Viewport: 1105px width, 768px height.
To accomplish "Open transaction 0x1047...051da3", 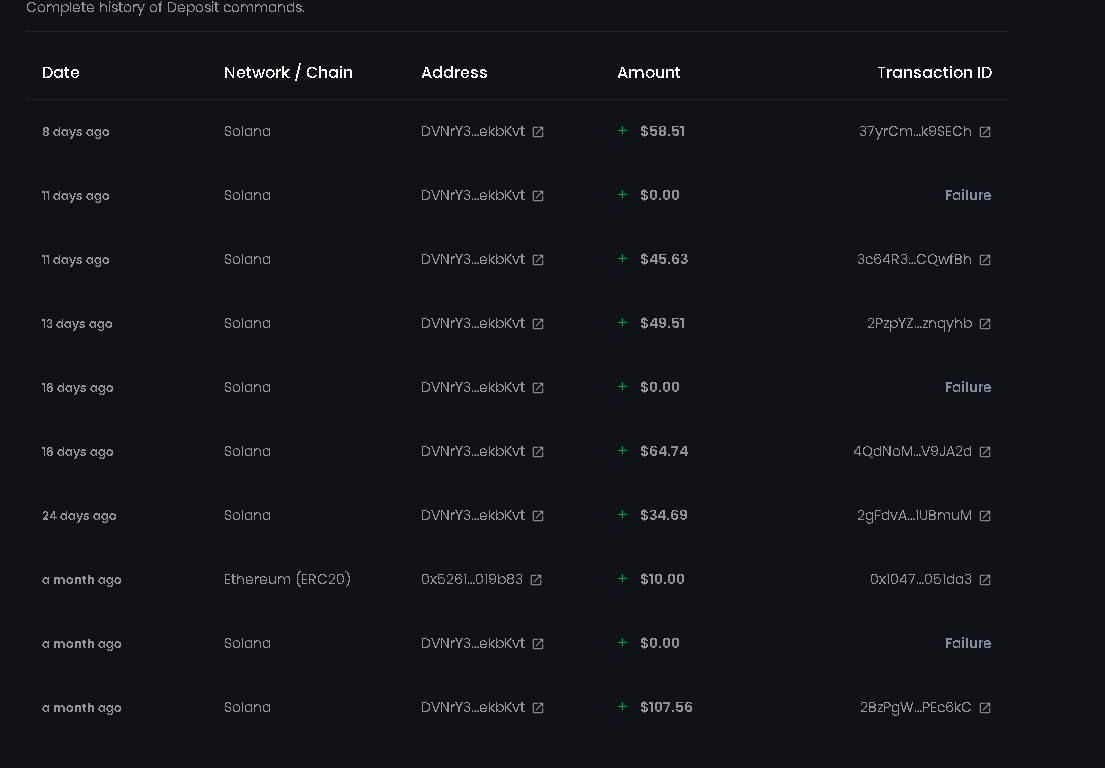I will tap(921, 579).
